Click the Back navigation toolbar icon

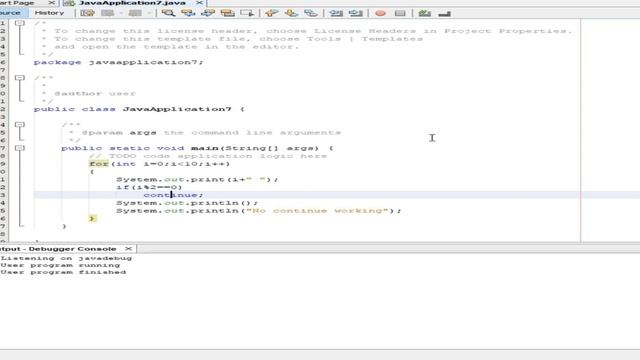click(107, 13)
